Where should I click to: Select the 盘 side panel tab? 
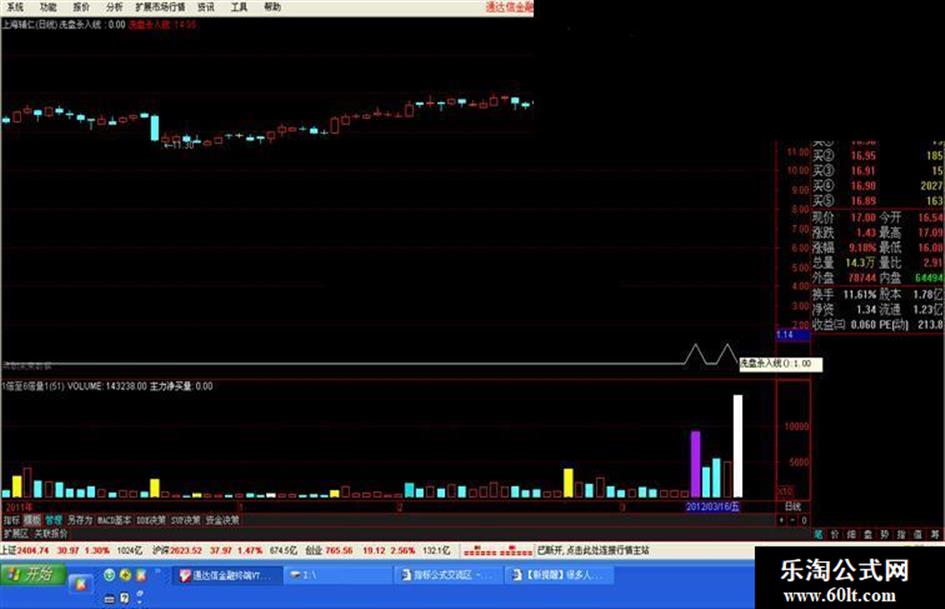click(x=868, y=534)
